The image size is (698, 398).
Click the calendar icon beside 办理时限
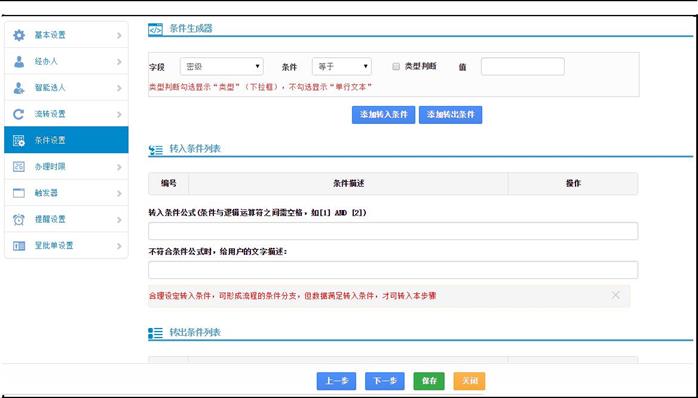point(19,167)
